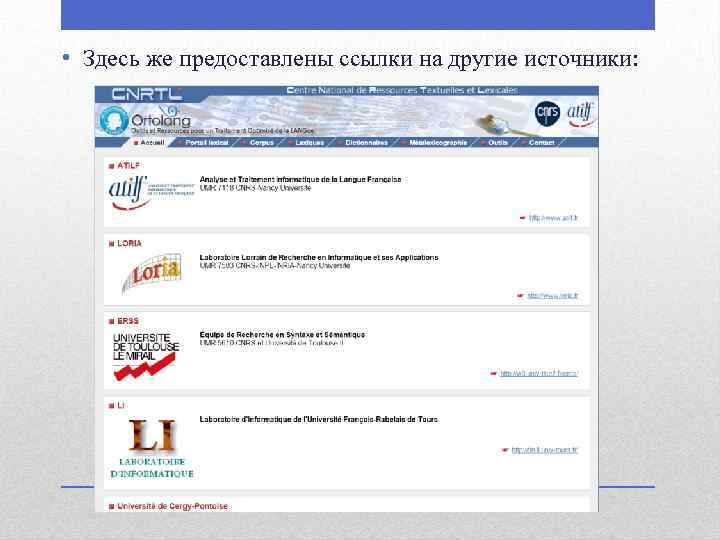Open the Accueil tab
720x540 pixels.
[x=149, y=143]
